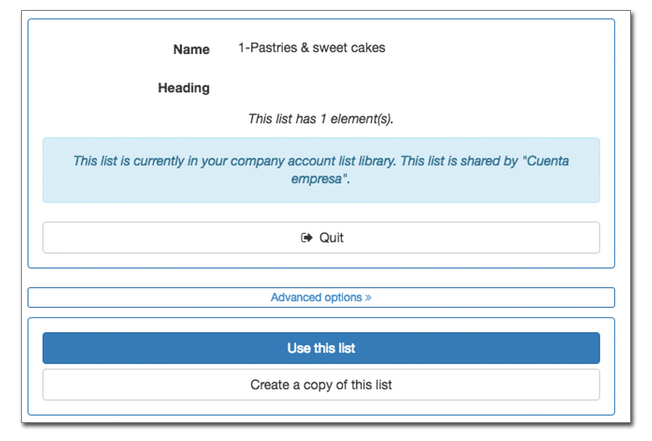652x441 pixels.
Task: Click the Name label
Action: click(x=191, y=49)
